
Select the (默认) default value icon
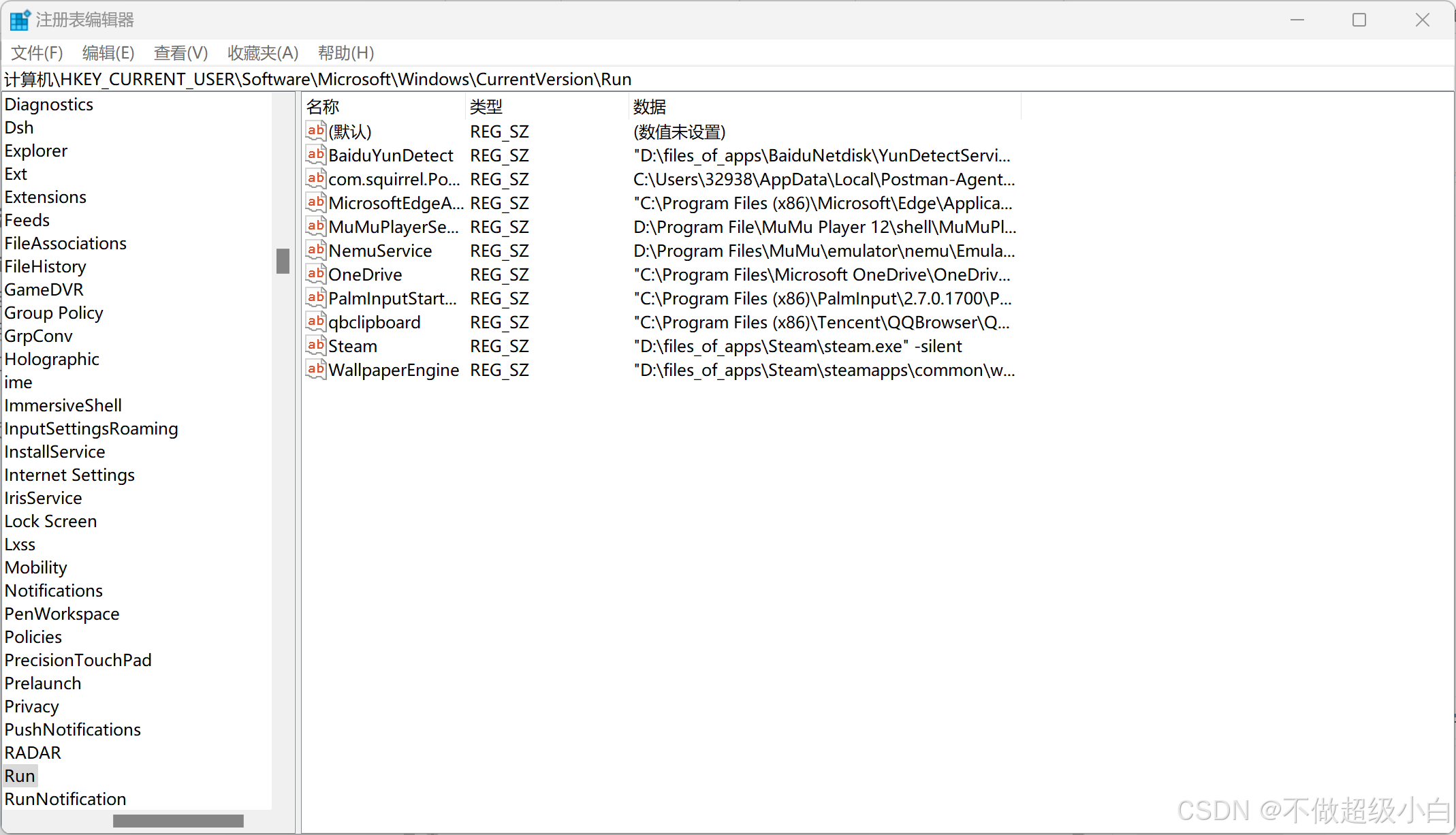coord(315,131)
